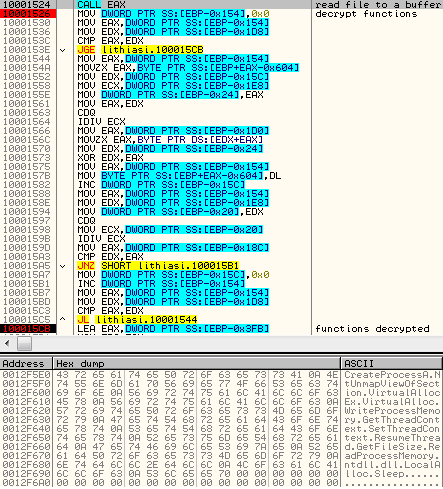
Task: Click the horizontal scrollbar left arrow
Action: pos(7,343)
